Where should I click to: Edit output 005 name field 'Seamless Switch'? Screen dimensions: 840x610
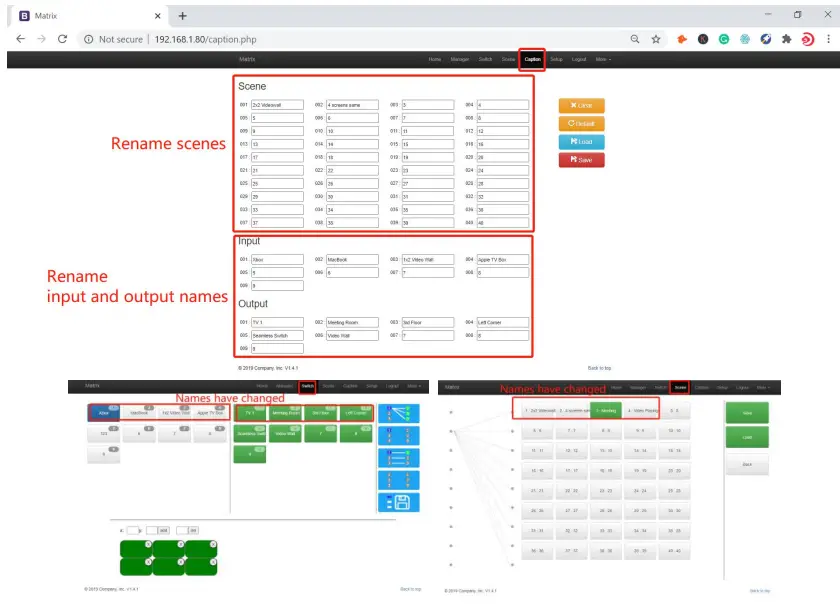coord(277,335)
